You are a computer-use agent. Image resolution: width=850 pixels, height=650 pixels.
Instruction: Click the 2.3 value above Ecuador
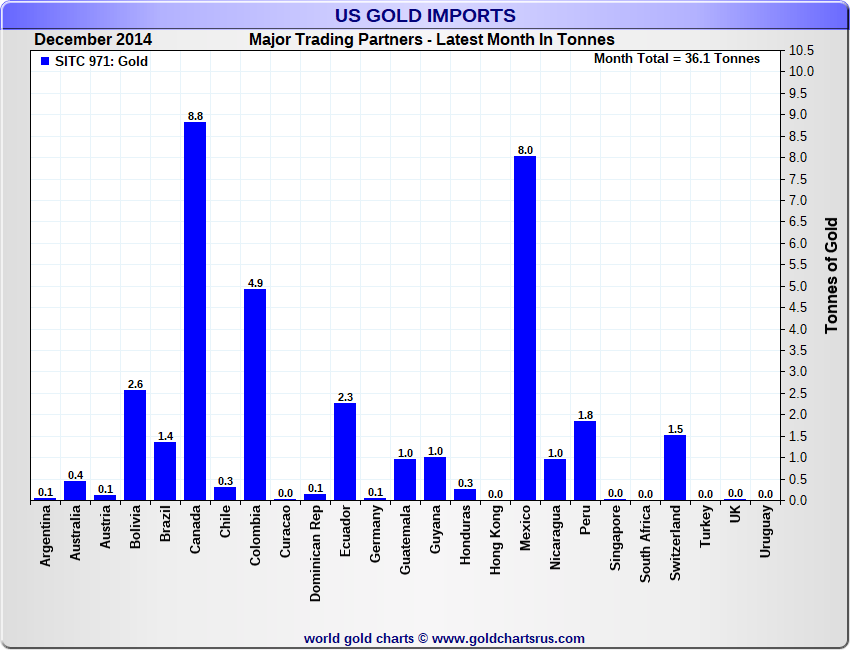click(x=345, y=397)
